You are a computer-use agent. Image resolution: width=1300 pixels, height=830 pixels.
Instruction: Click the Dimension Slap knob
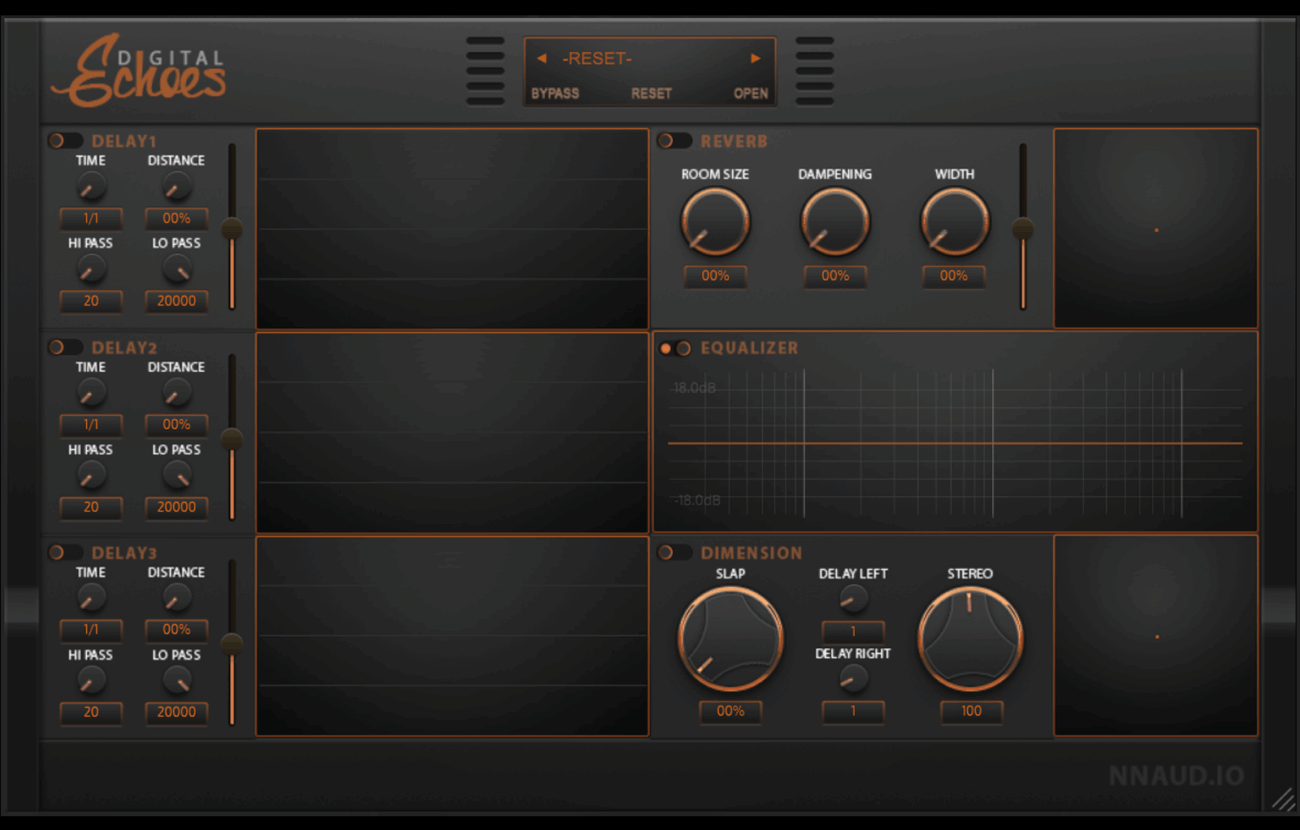(730, 639)
